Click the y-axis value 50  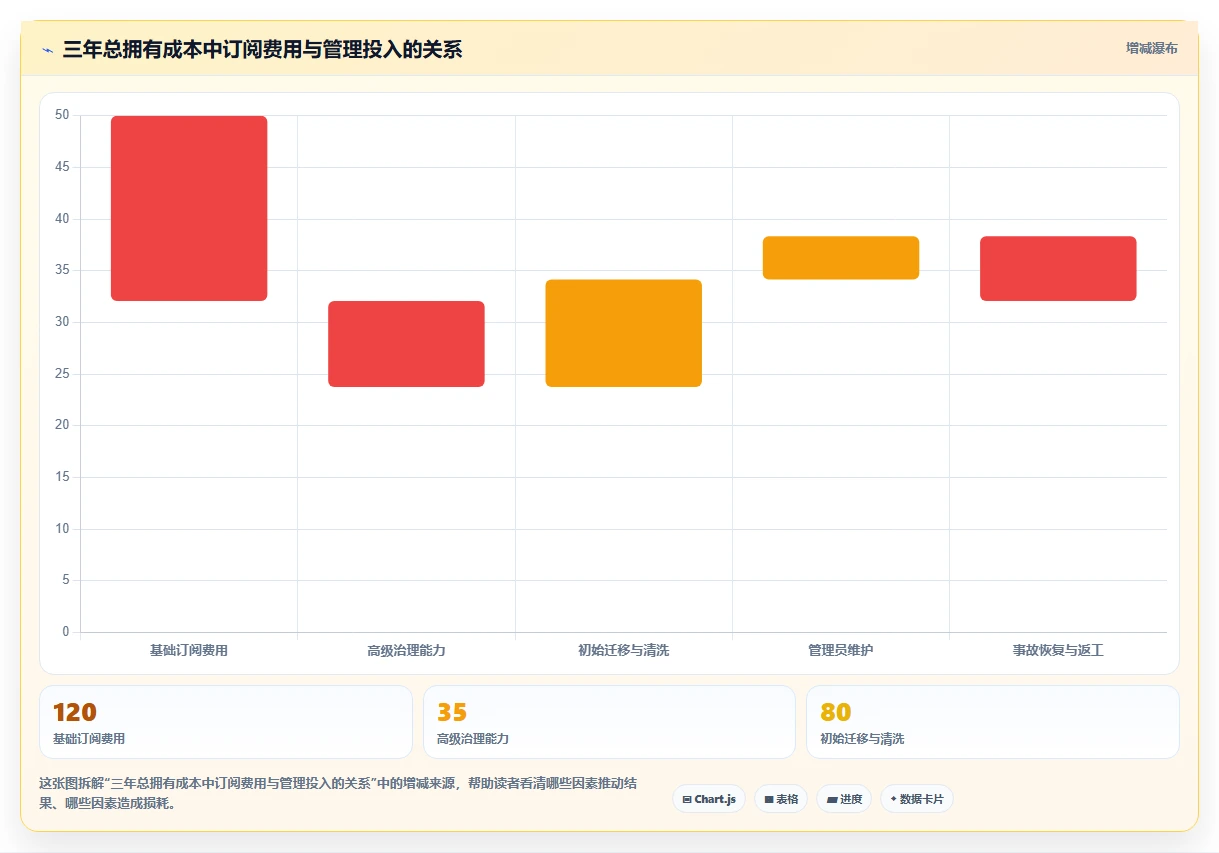[x=62, y=115]
